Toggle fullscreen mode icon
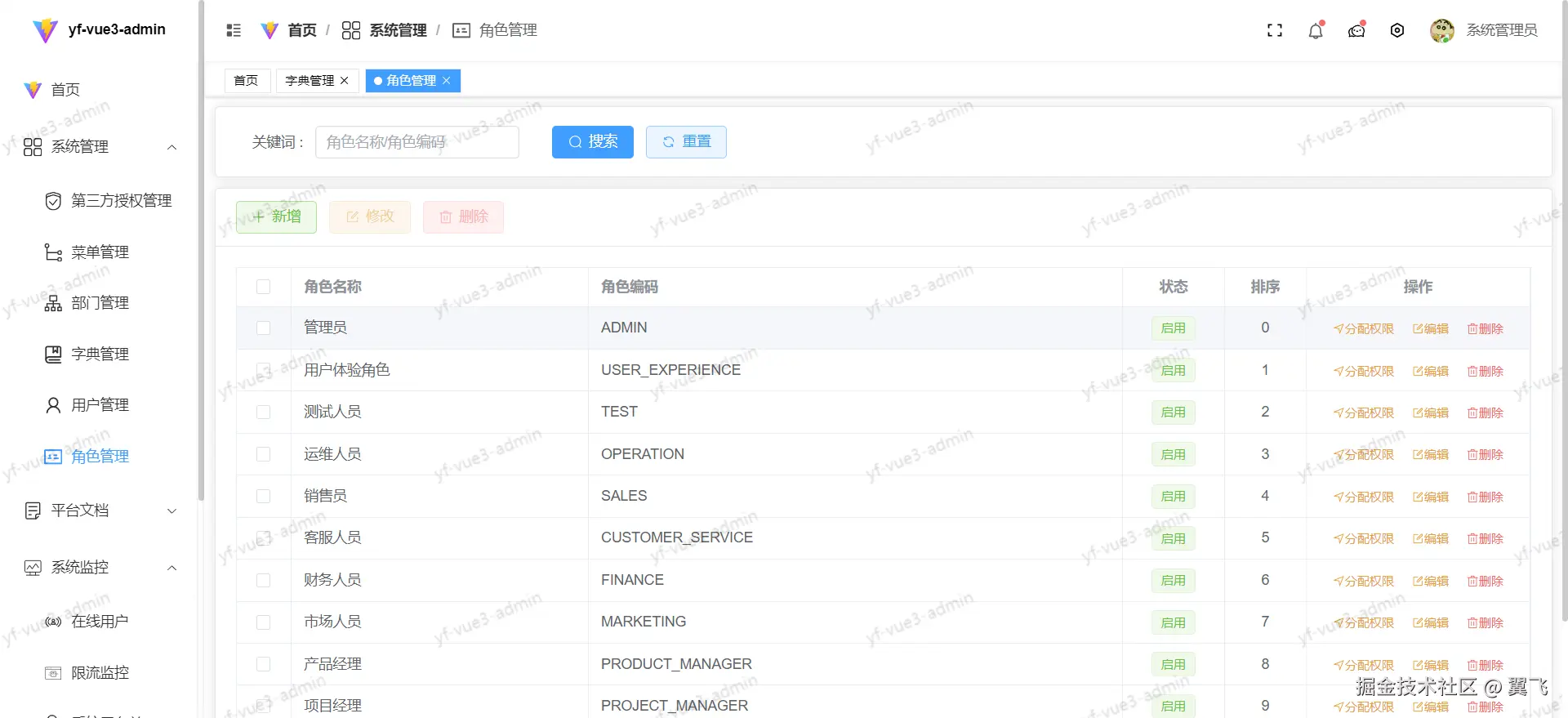This screenshot has width=1568, height=718. [x=1275, y=30]
